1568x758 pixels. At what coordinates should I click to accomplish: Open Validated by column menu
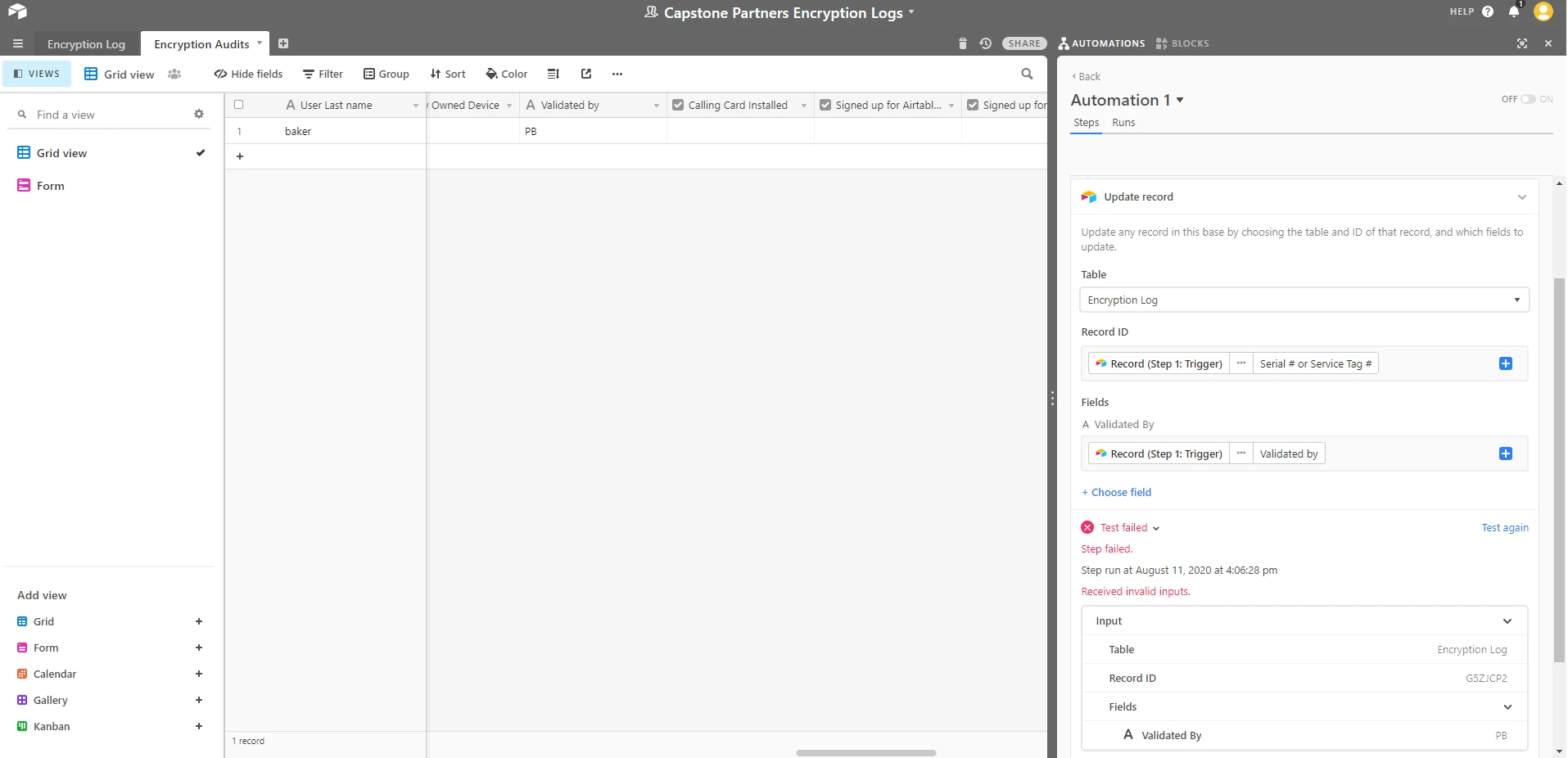pos(657,106)
